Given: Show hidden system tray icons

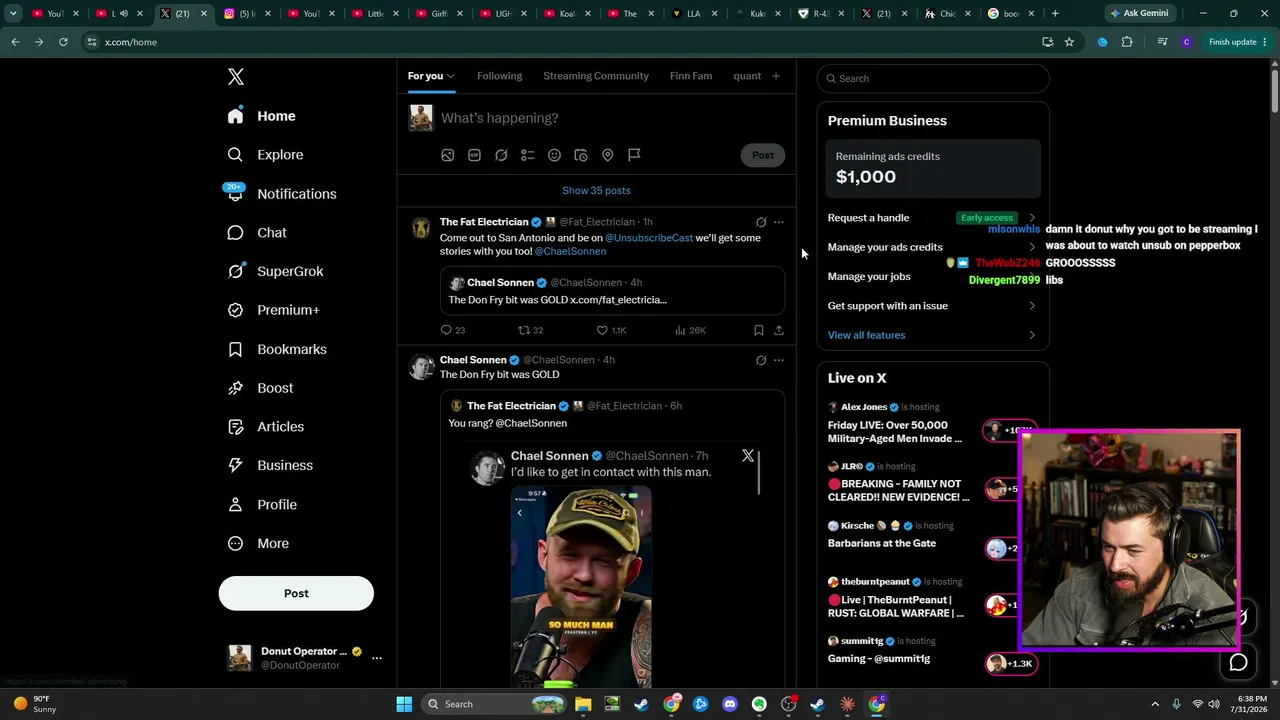Looking at the screenshot, I should pos(1155,704).
